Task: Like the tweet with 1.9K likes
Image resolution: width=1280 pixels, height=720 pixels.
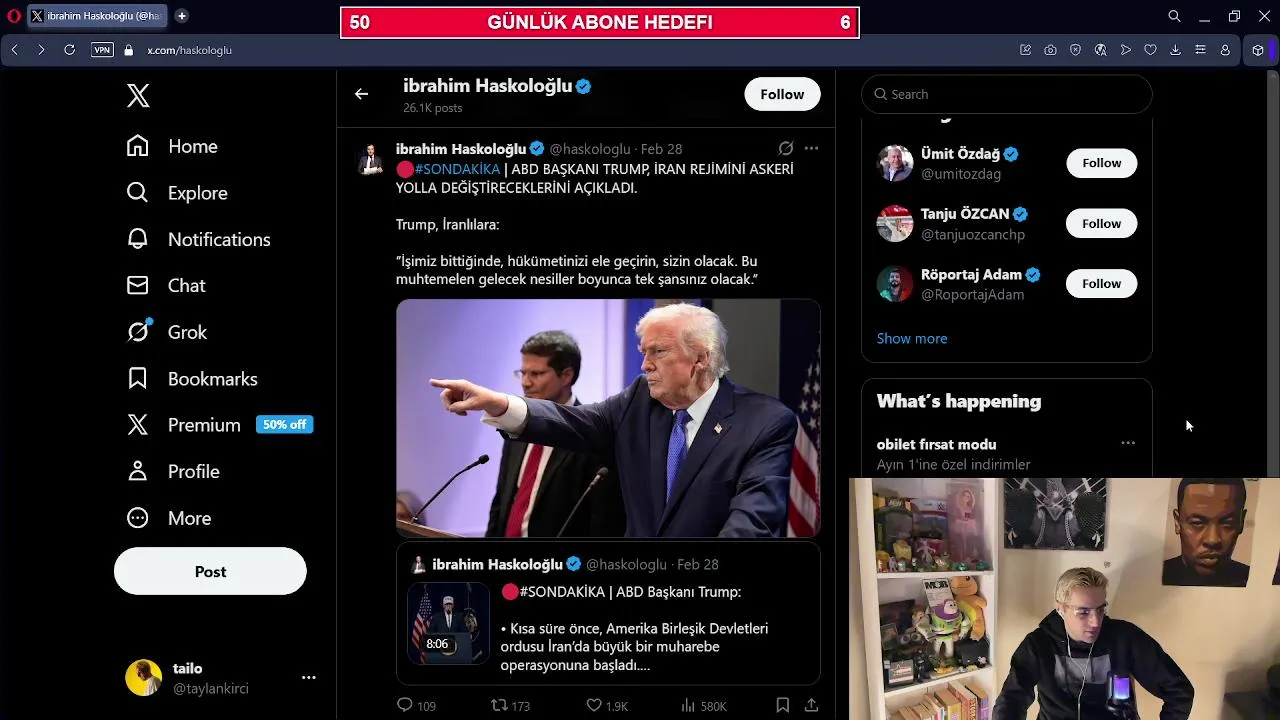Action: point(606,705)
